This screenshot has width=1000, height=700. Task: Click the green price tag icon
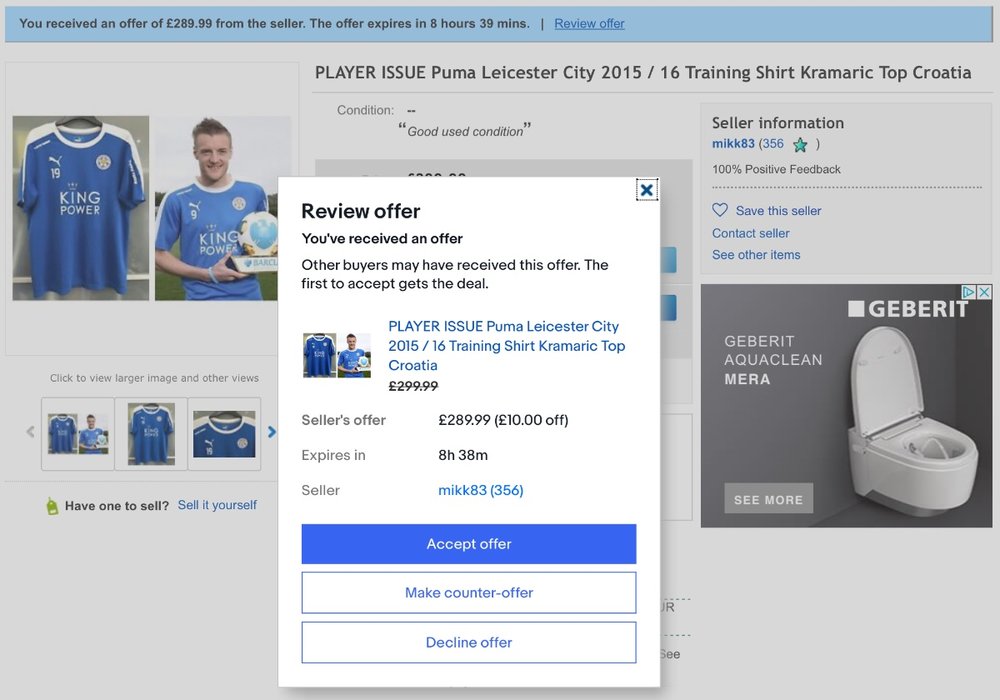pyautogui.click(x=52, y=506)
